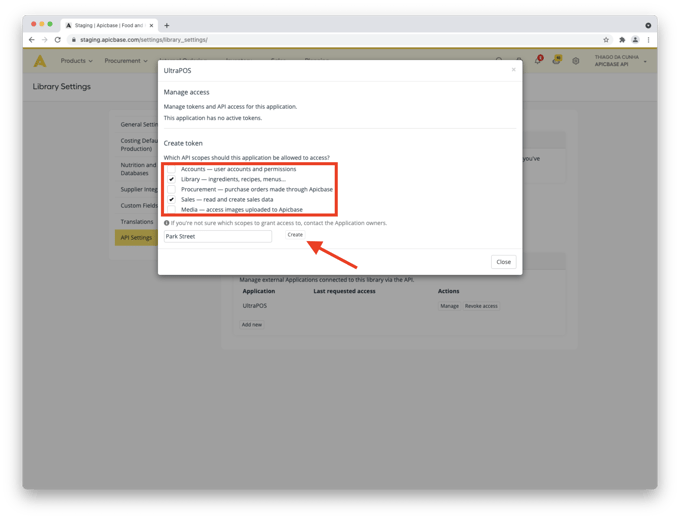Open Supplier Integrations in the sidebar

pos(139,189)
